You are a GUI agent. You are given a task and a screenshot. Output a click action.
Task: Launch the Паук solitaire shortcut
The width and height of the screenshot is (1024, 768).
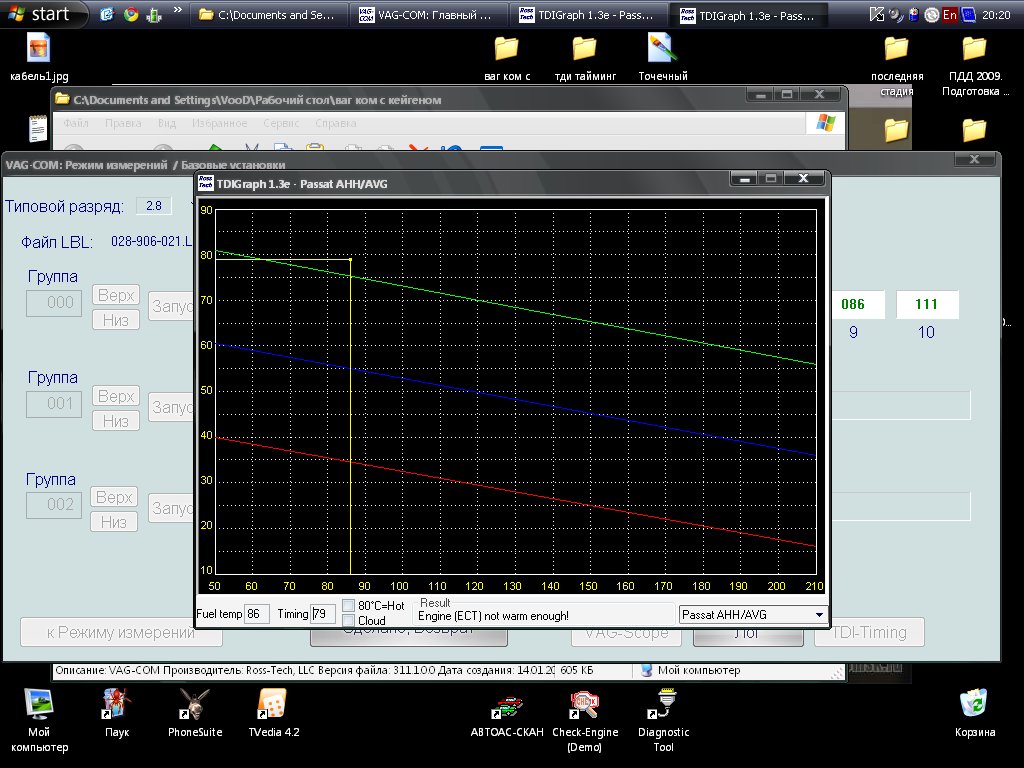[x=117, y=713]
